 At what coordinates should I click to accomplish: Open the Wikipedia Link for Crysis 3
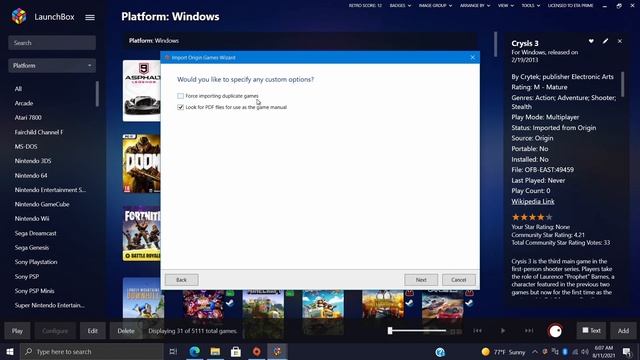point(533,201)
